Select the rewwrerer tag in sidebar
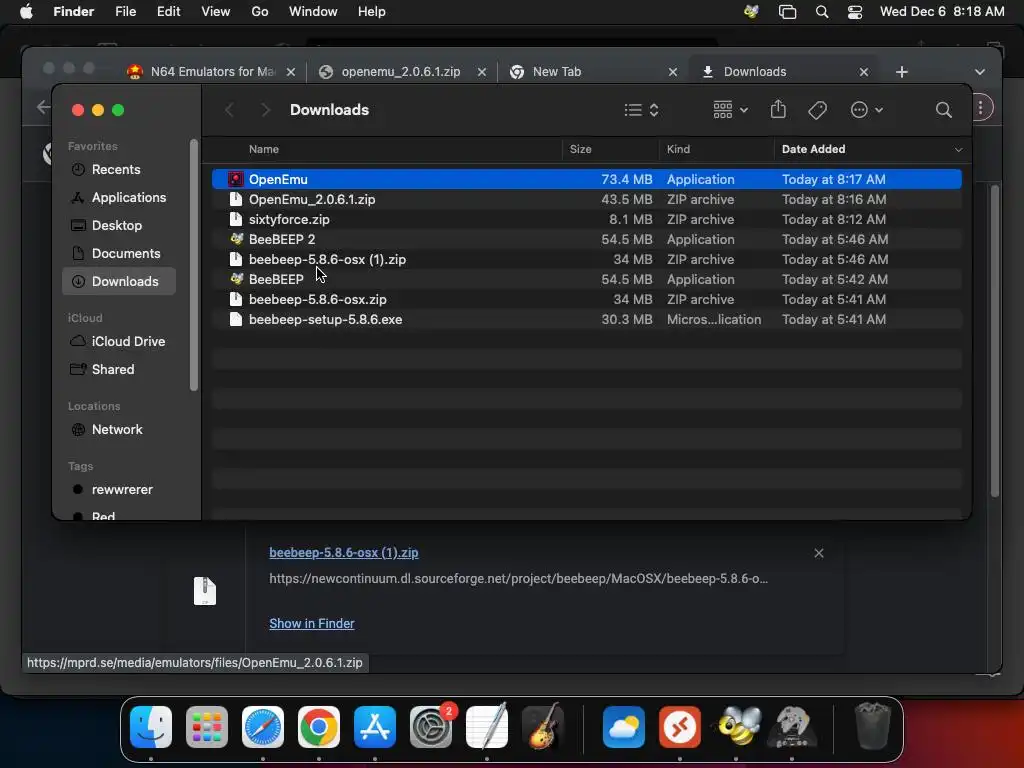 click(119, 490)
